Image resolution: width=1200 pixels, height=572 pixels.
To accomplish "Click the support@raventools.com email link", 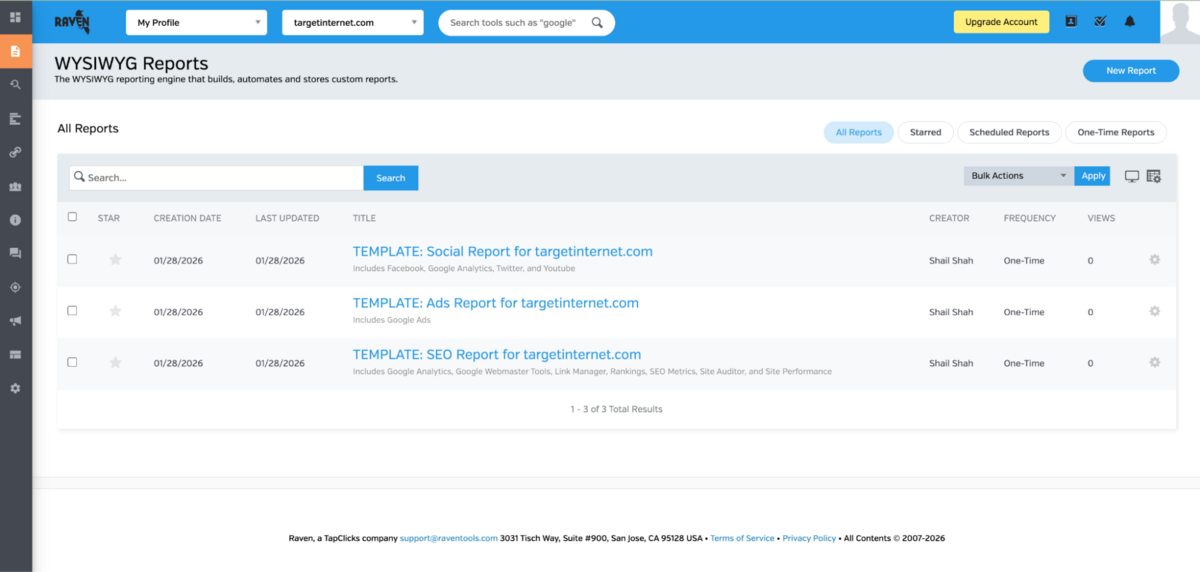I will coord(448,538).
